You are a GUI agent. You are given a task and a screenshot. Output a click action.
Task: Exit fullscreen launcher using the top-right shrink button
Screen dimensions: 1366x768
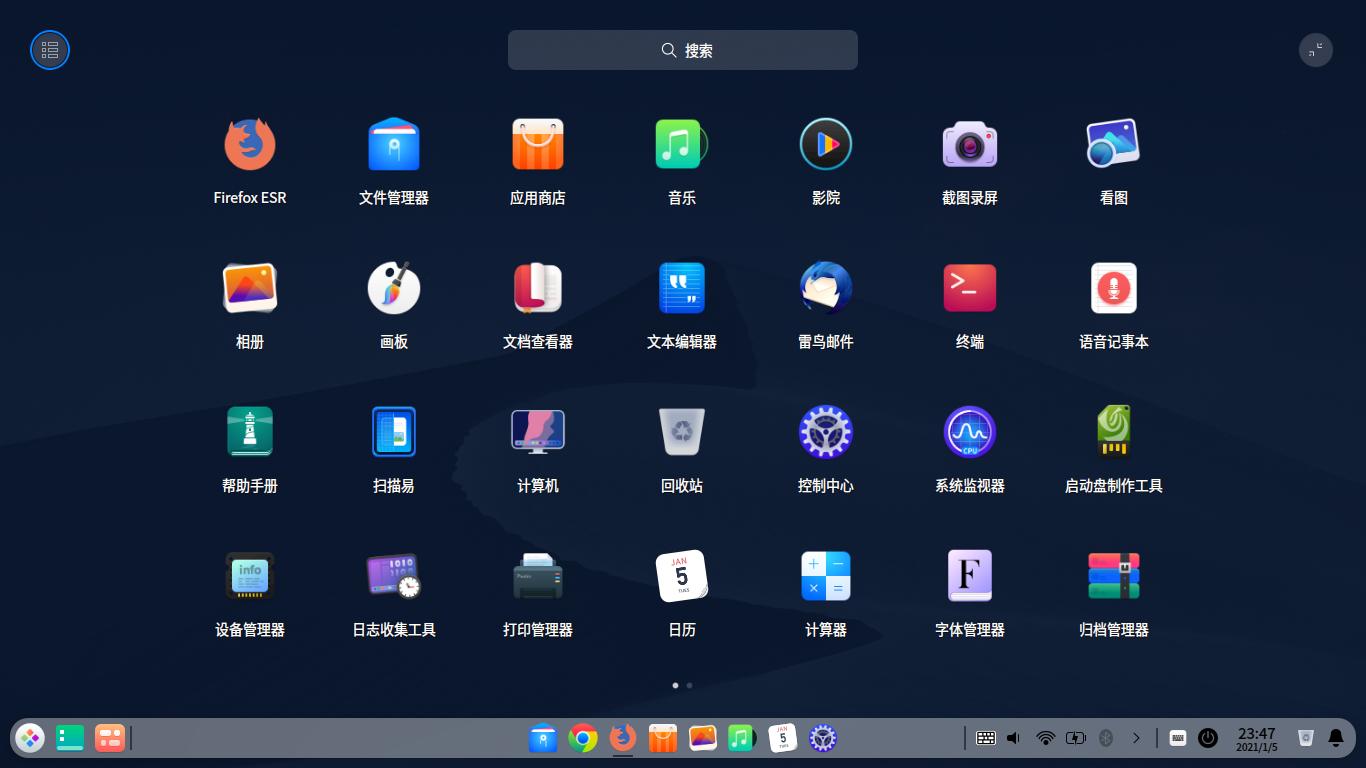[1316, 50]
